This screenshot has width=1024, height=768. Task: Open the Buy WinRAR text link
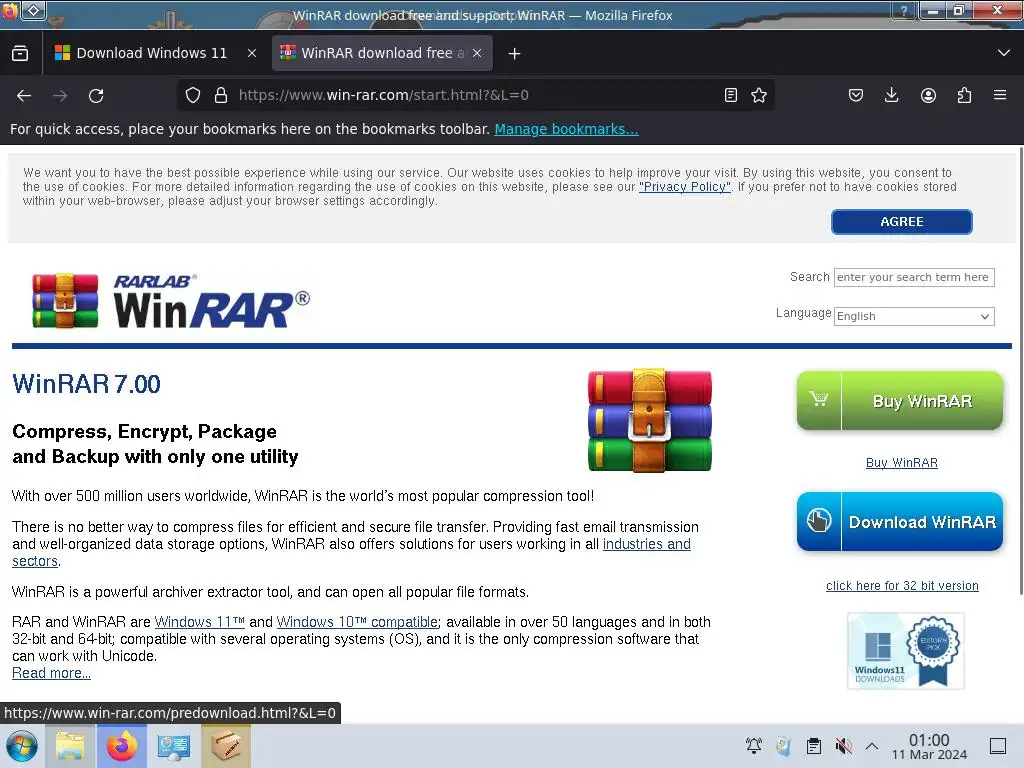pyautogui.click(x=901, y=463)
